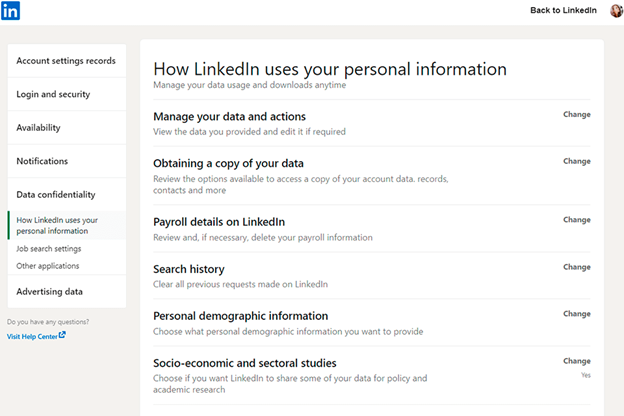This screenshot has height=416, width=624.
Task: Collapse the Data confidentiality section
Action: pos(56,194)
